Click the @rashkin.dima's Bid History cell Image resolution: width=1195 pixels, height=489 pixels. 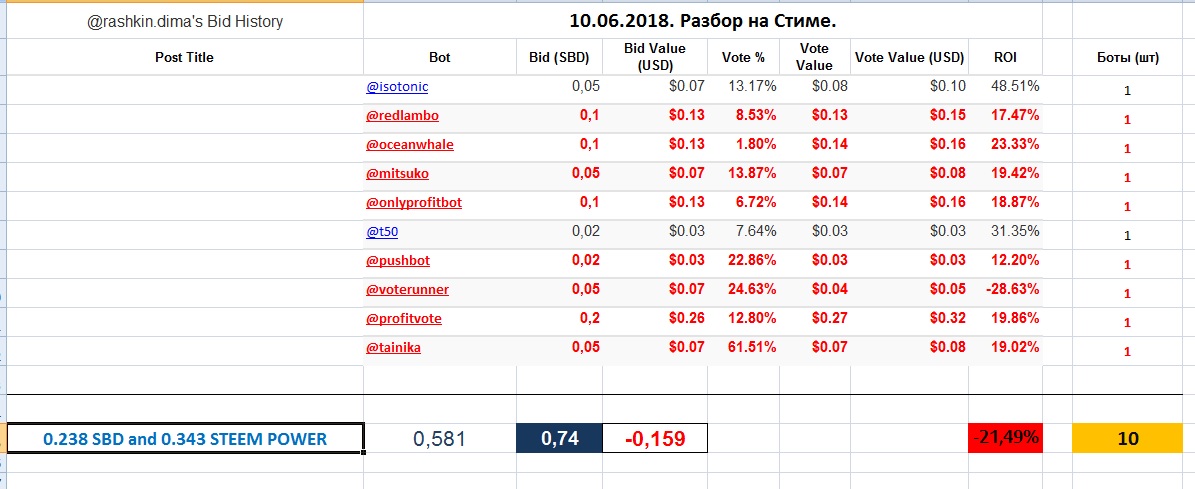[185, 20]
